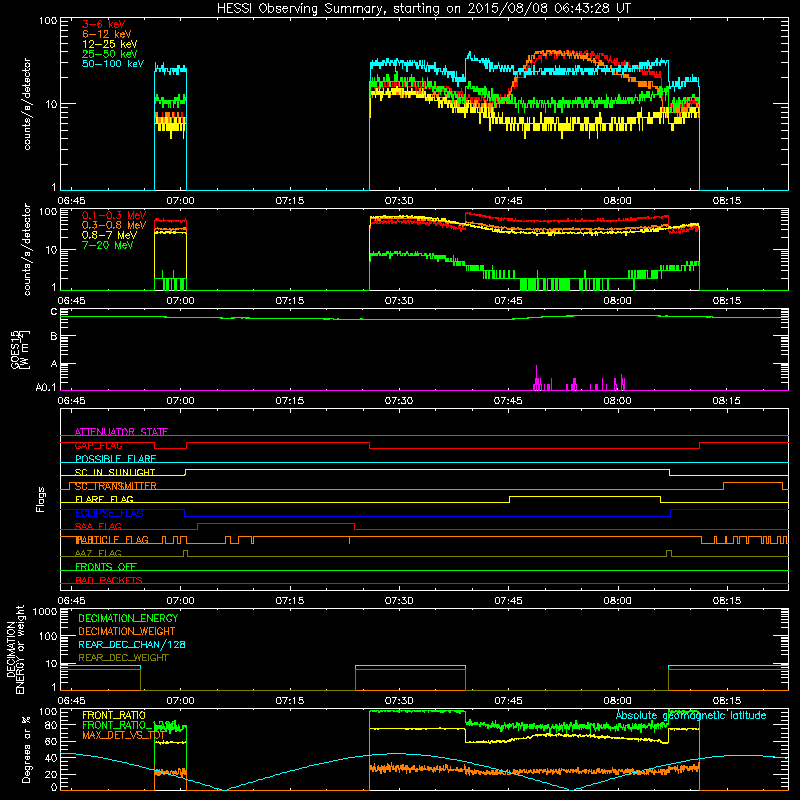The height and width of the screenshot is (800, 800).
Task: Click the '0.1-0.3 MeV' legend entry
Action: coord(114,215)
